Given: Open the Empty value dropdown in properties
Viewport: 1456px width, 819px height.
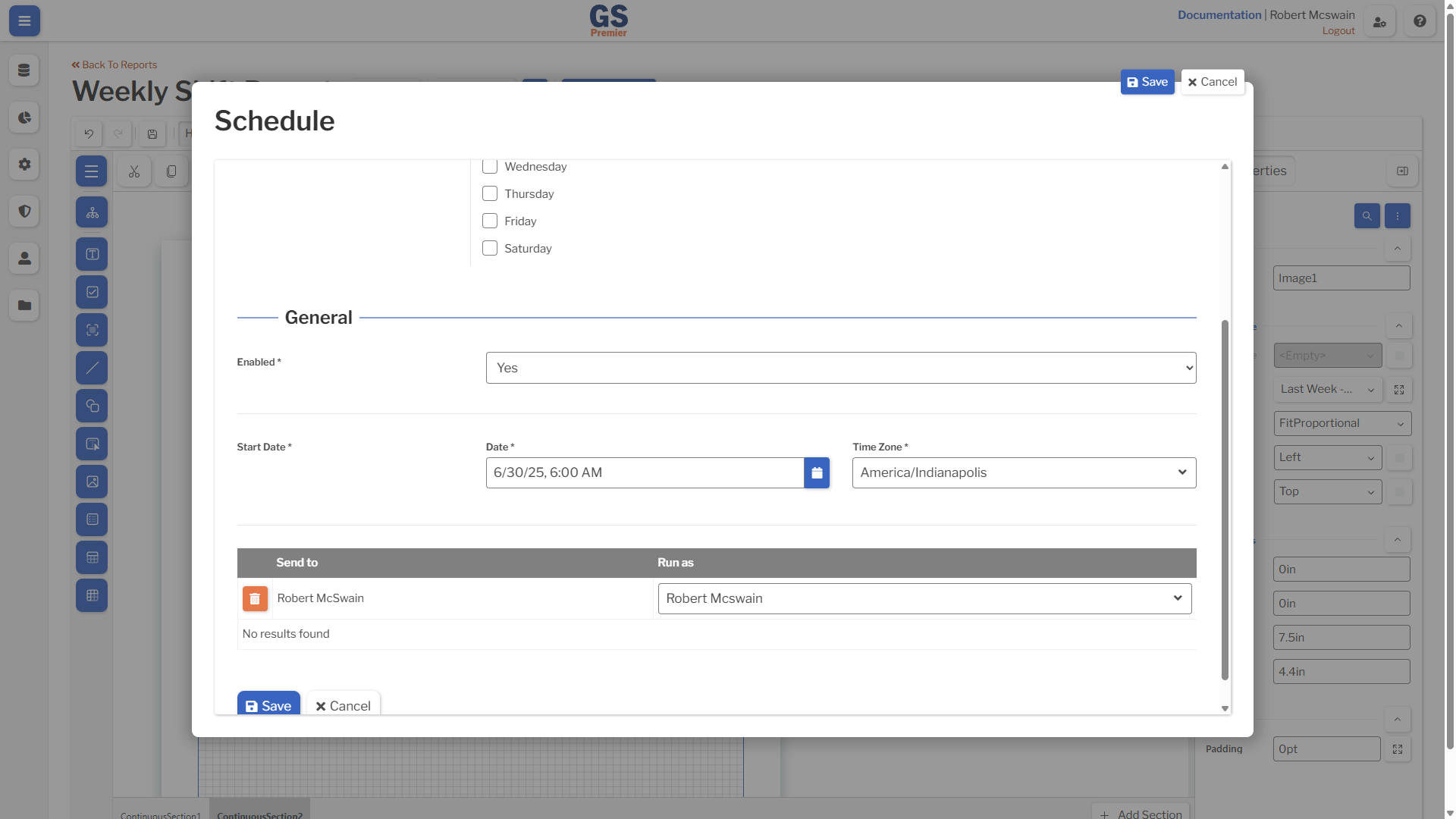Looking at the screenshot, I should pos(1328,356).
